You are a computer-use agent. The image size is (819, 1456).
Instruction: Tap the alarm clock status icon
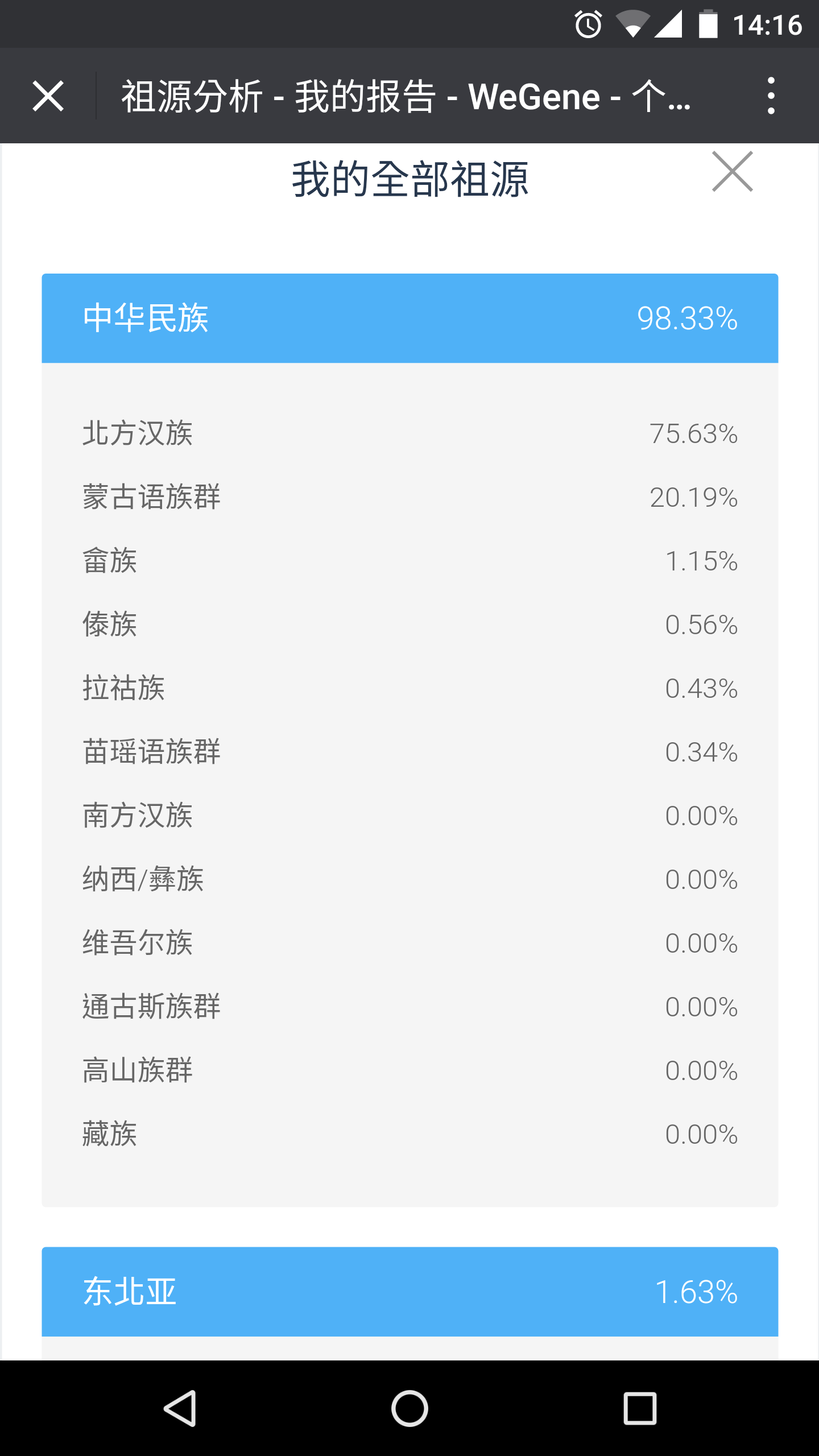(x=588, y=24)
